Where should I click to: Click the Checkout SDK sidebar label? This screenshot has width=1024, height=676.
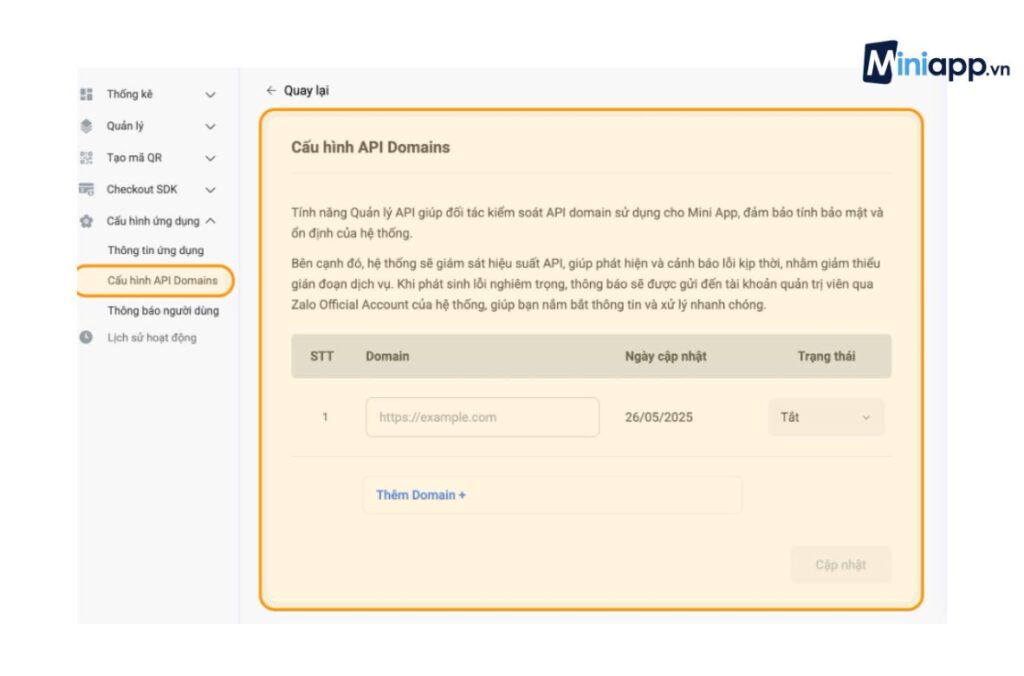(142, 189)
